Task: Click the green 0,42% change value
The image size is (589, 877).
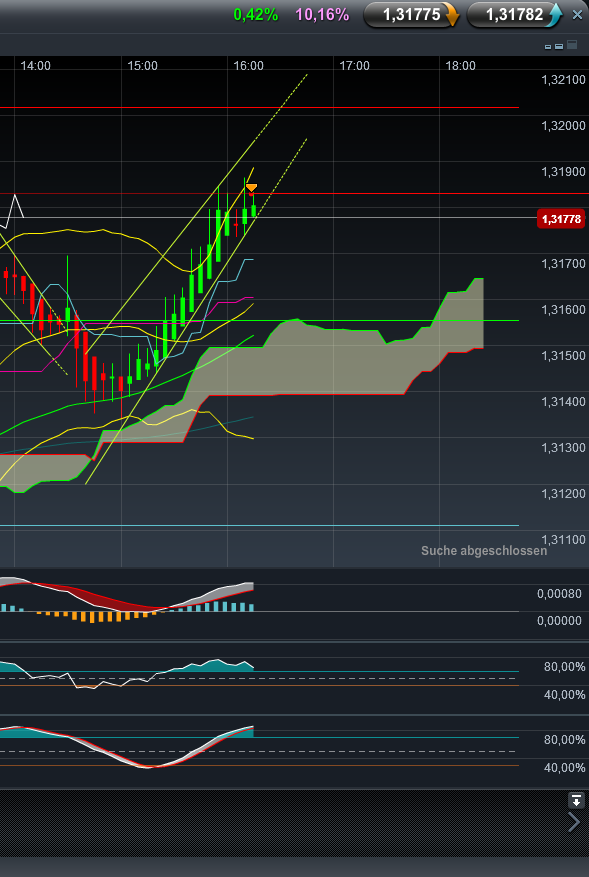Action: [256, 15]
